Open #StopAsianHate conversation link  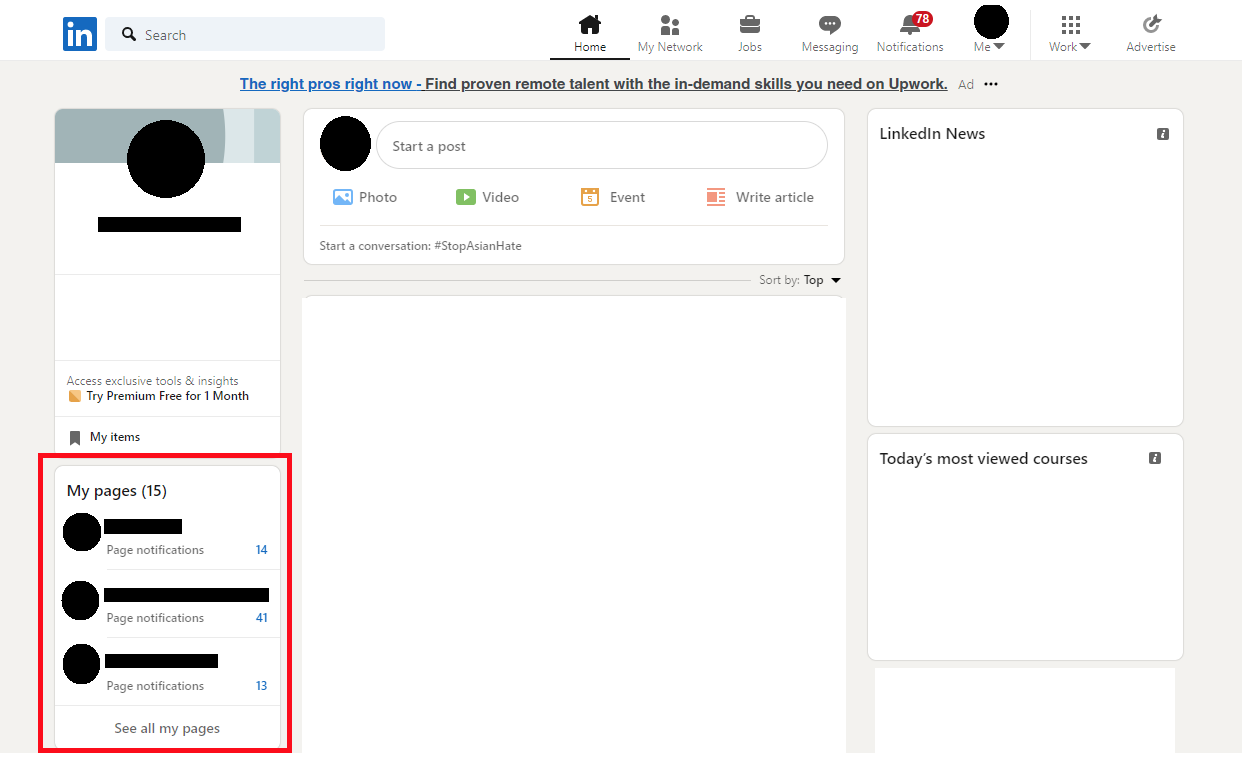pos(478,246)
